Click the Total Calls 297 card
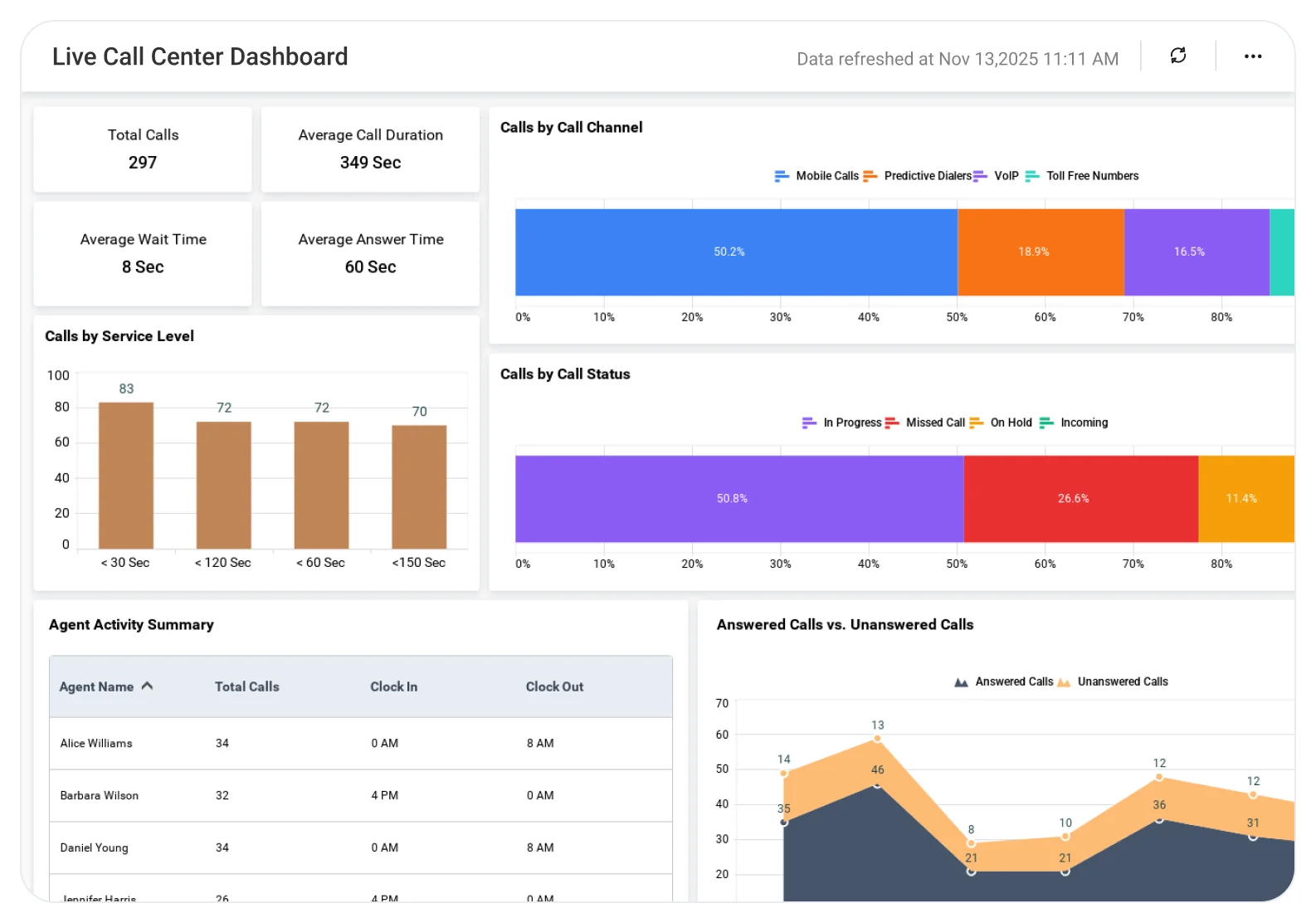The image size is (1316, 923). tap(143, 149)
